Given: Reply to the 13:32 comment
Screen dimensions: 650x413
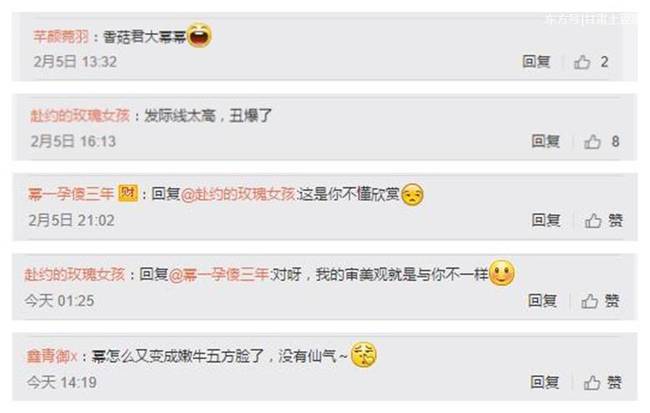Looking at the screenshot, I should pyautogui.click(x=536, y=62).
